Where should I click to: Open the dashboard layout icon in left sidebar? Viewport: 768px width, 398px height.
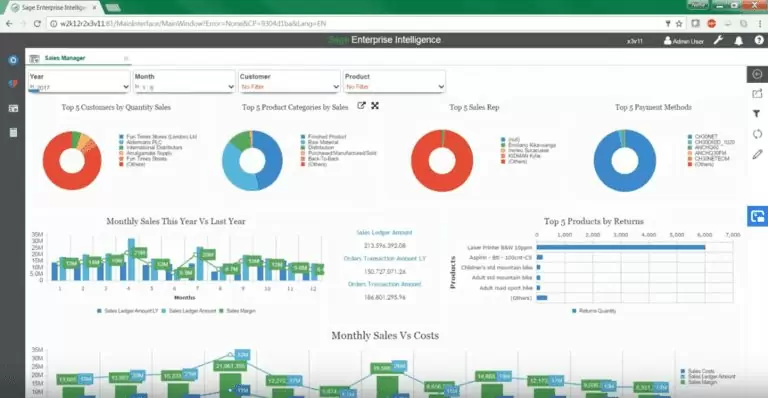[x=13, y=108]
